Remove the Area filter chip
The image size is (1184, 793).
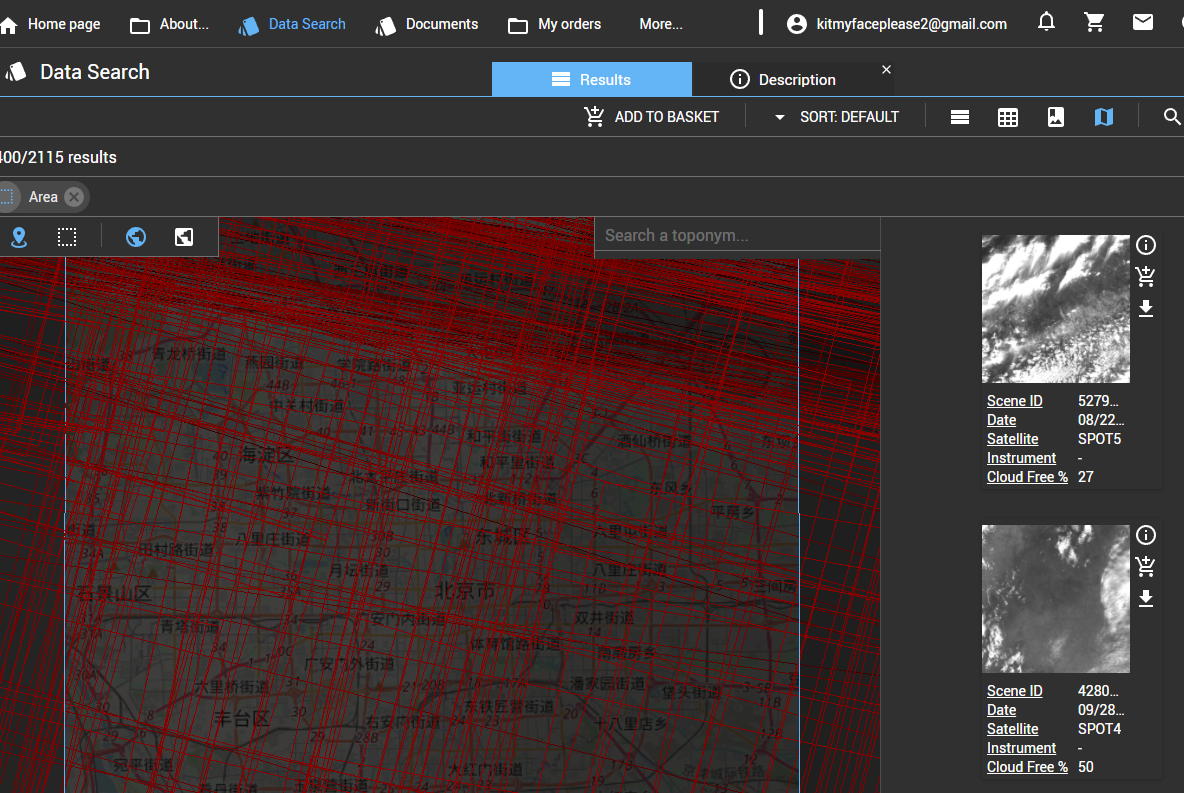click(x=73, y=197)
